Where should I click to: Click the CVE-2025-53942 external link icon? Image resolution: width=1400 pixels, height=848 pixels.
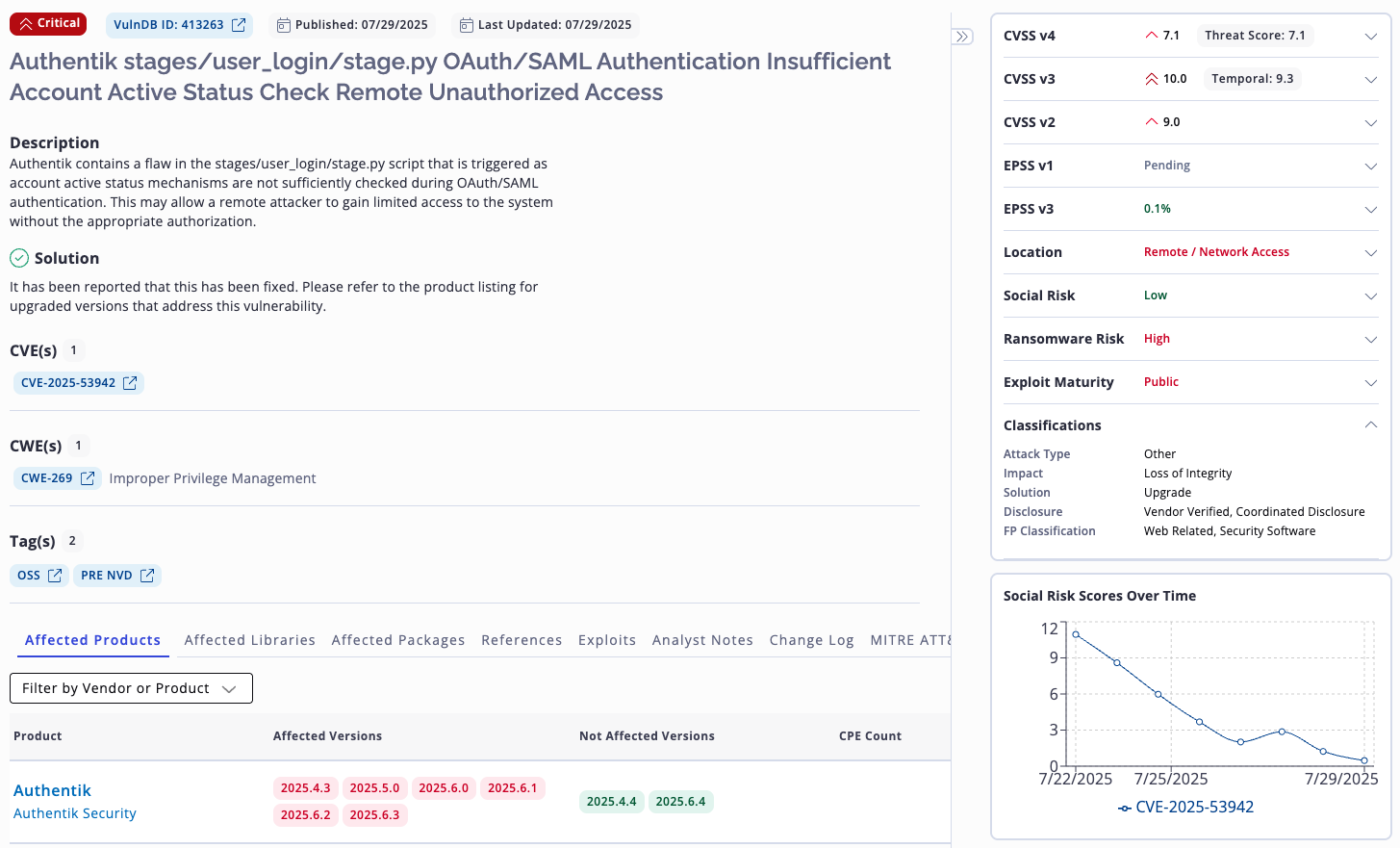pos(130,383)
